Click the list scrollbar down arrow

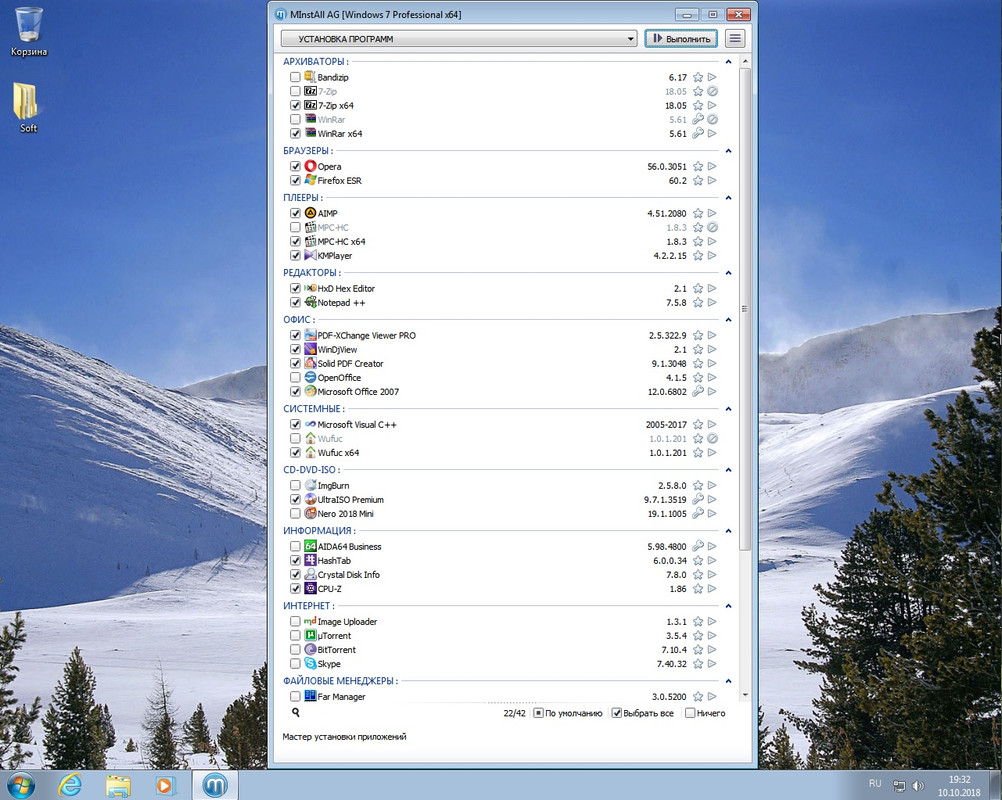745,695
